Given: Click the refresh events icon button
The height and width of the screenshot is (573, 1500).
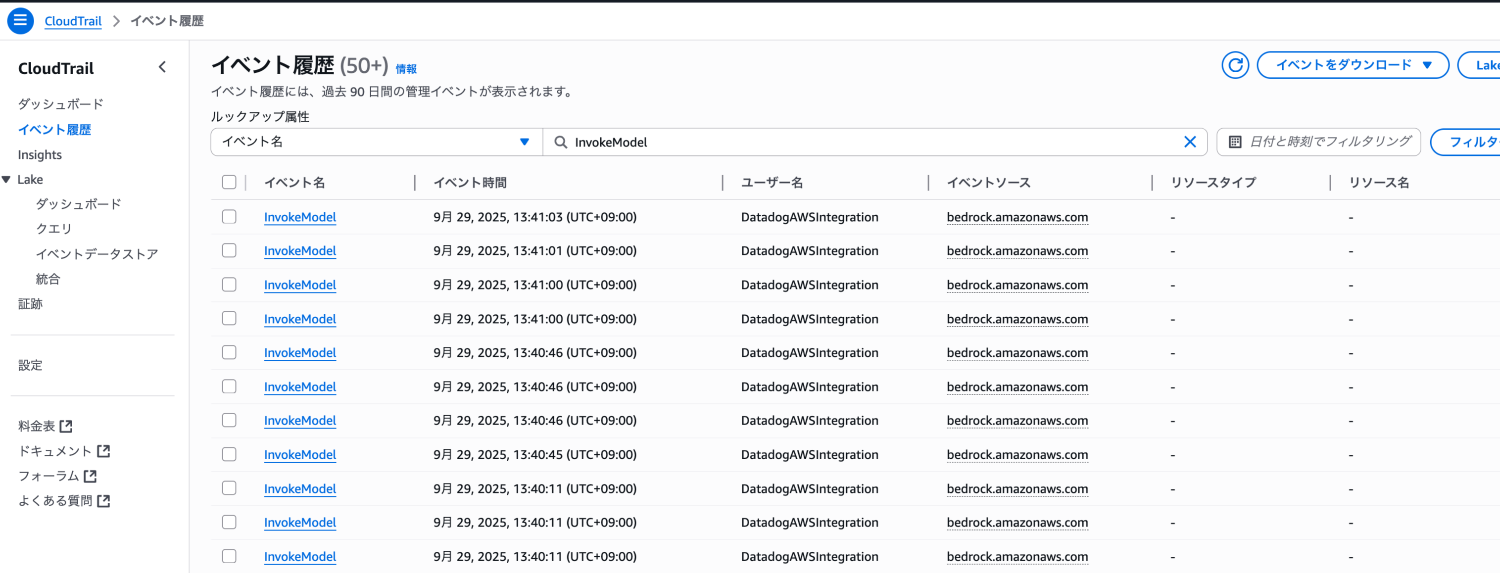Looking at the screenshot, I should (x=1235, y=65).
